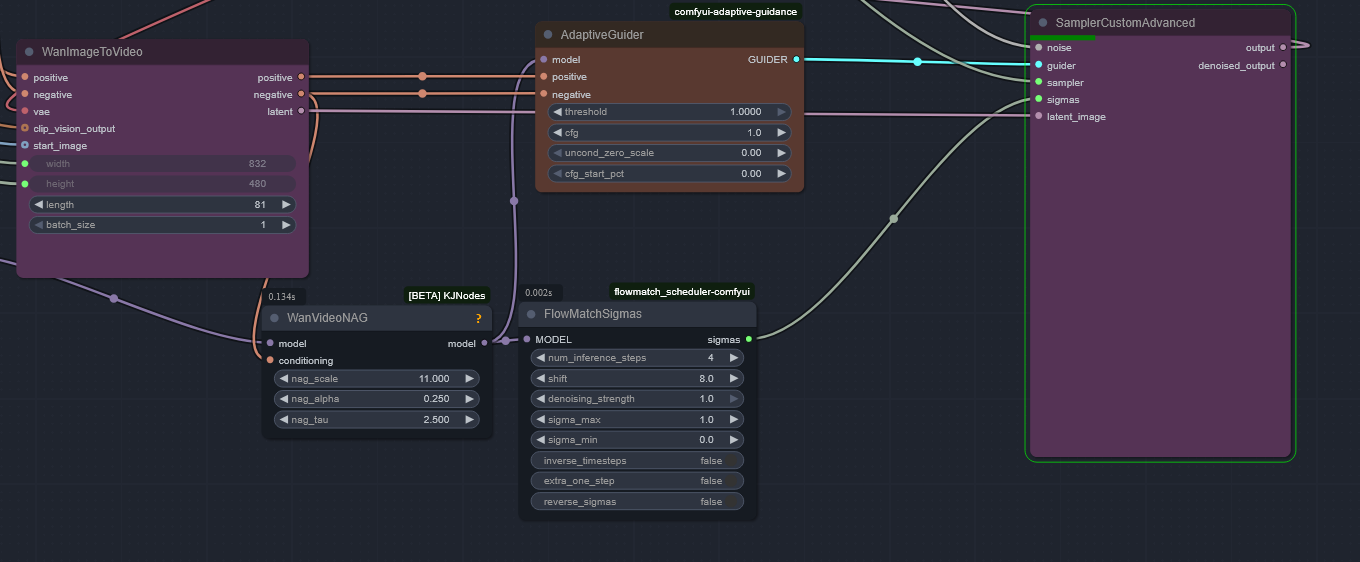Click the conditioning input port on WanVideoNAG
This screenshot has width=1360, height=562.
[x=270, y=360]
